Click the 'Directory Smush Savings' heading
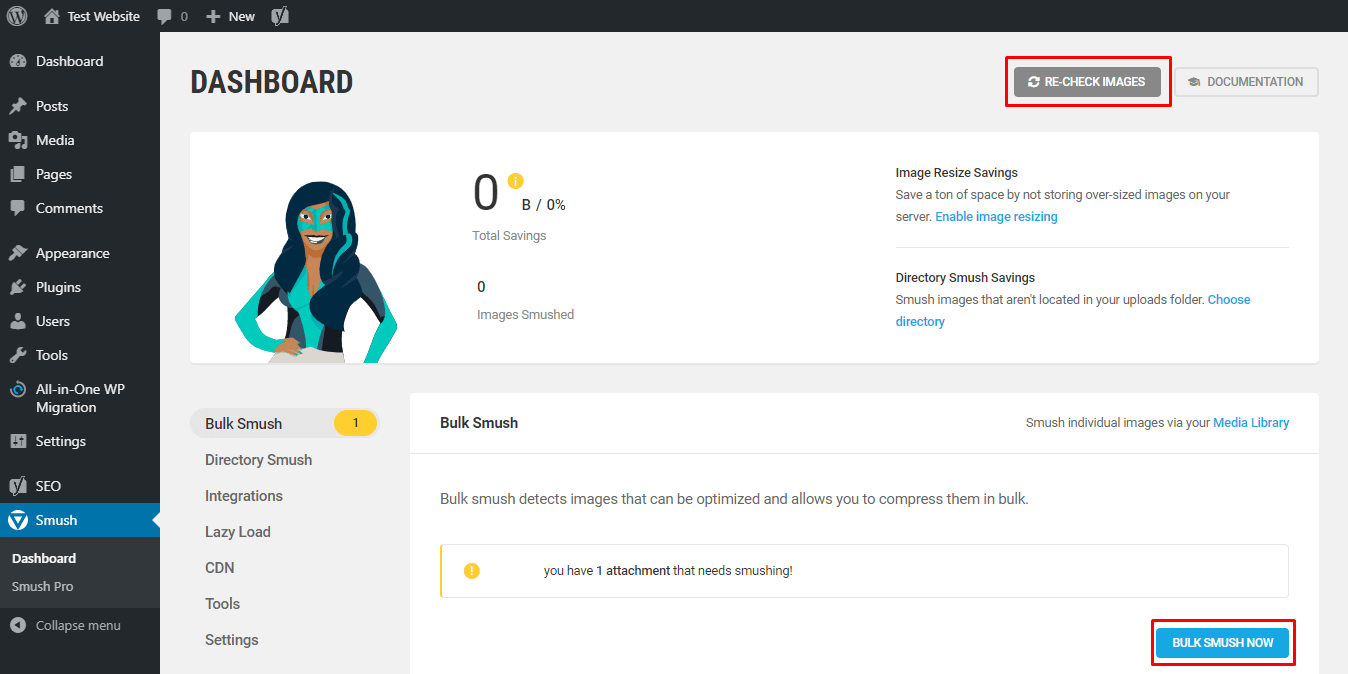The height and width of the screenshot is (674, 1348). pyautogui.click(x=965, y=278)
